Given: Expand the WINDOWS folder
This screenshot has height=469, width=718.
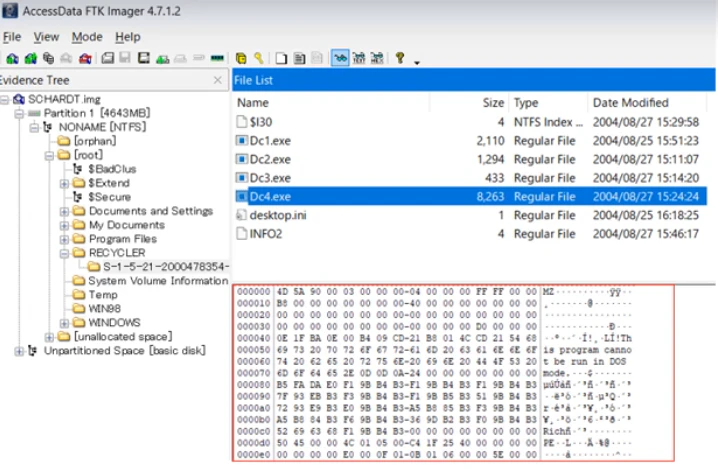Looking at the screenshot, I should (65, 323).
